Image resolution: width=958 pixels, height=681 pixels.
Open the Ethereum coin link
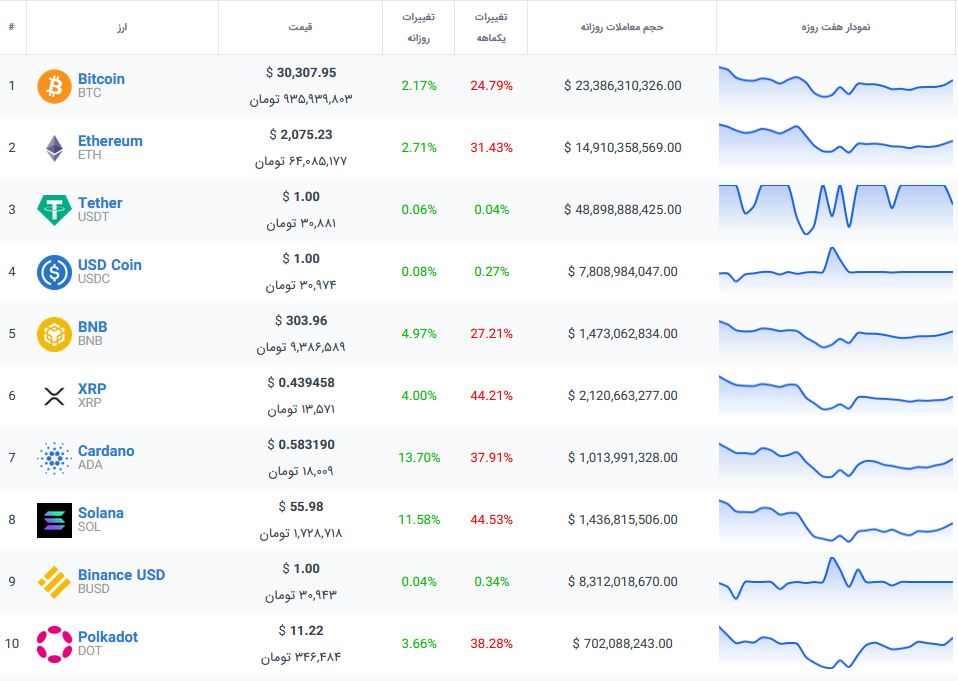coord(110,140)
